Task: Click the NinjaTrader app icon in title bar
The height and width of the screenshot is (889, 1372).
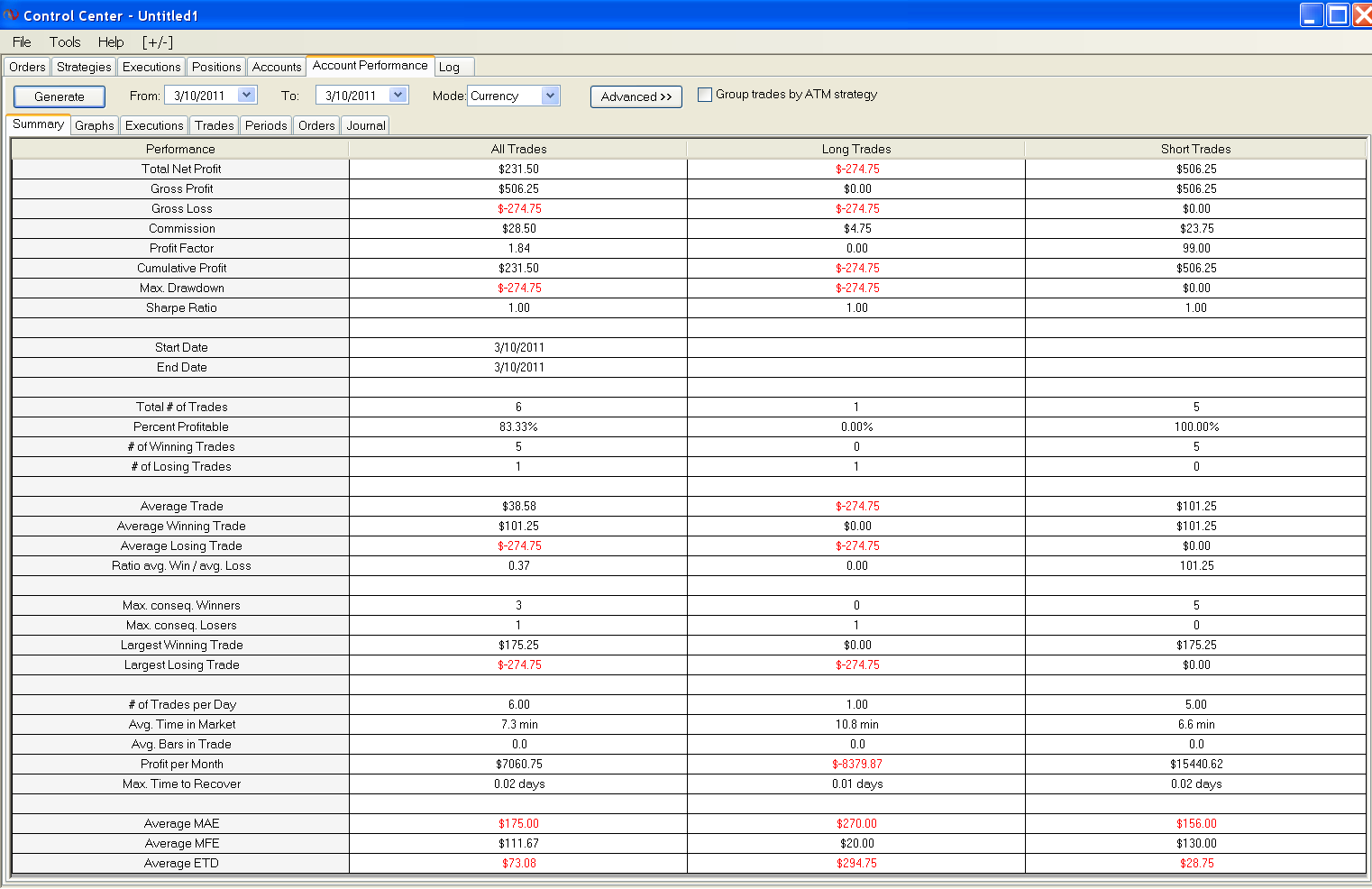Action: click(x=11, y=15)
